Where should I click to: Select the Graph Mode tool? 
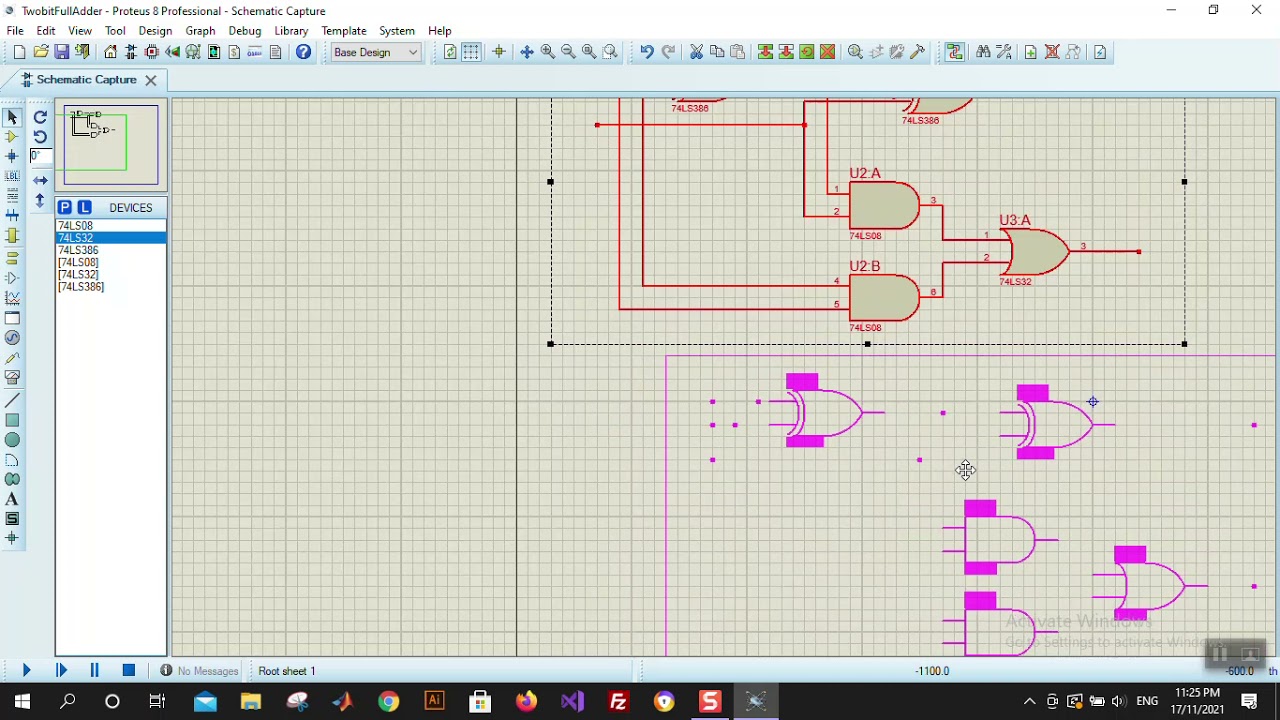click(x=12, y=298)
